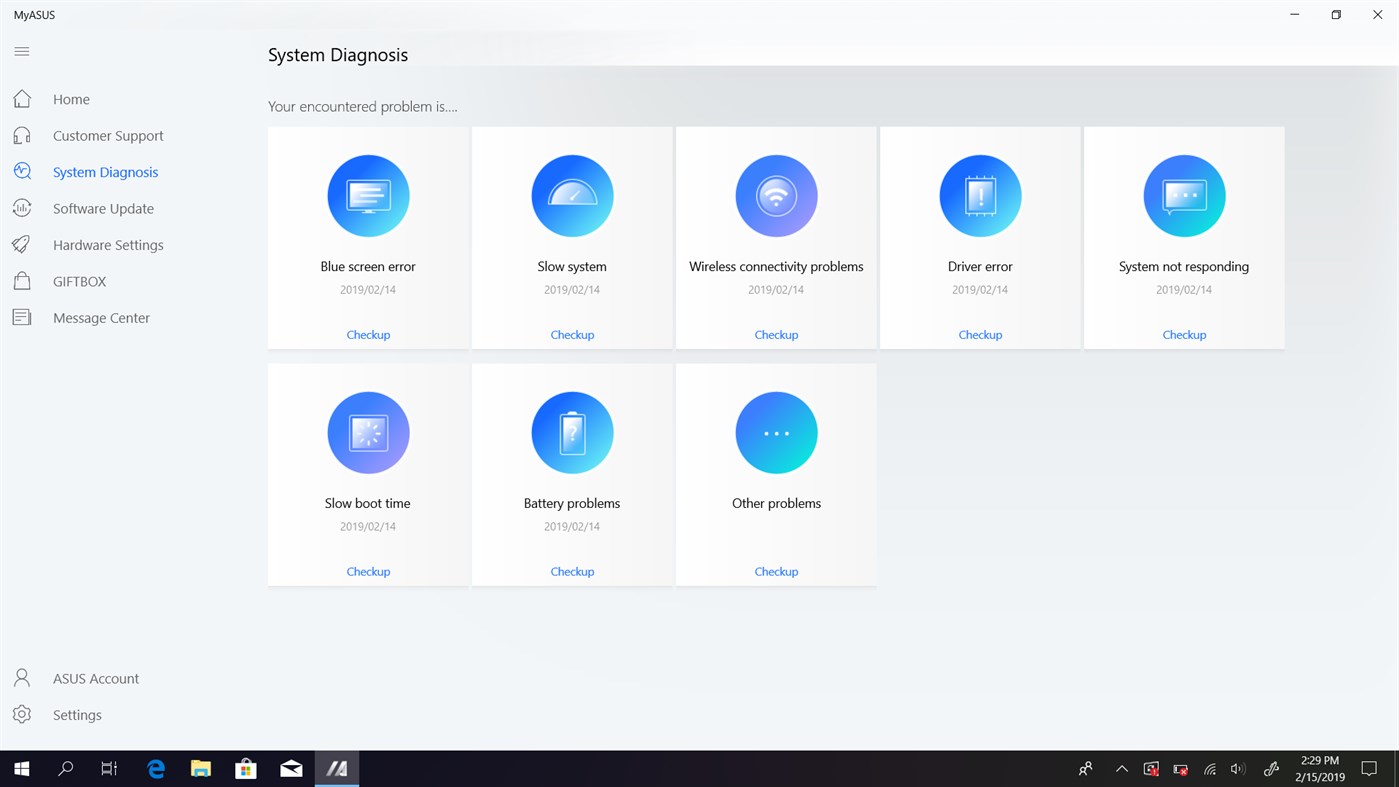Open Message Center section
This screenshot has height=787, width=1399.
(101, 318)
